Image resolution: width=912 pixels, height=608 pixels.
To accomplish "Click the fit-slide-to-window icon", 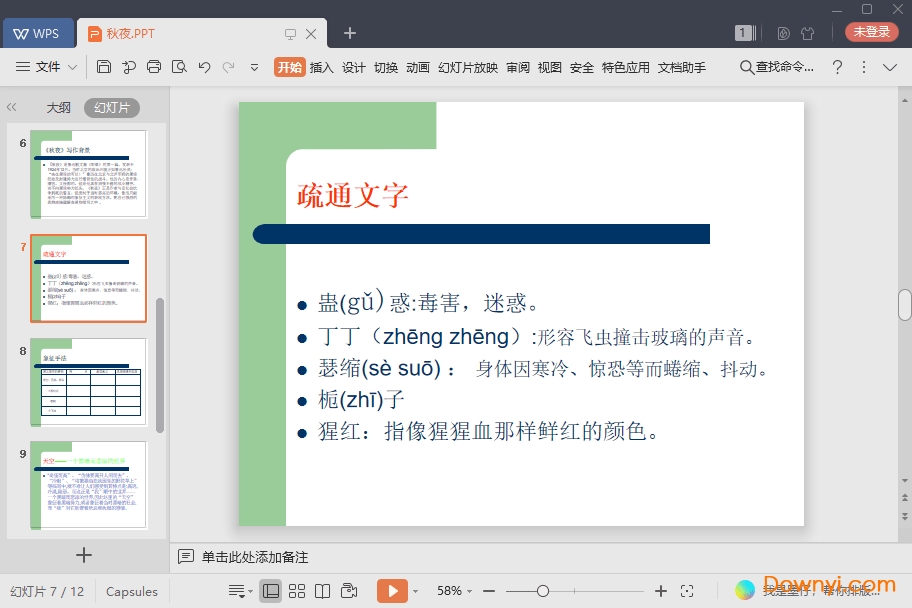I will pyautogui.click(x=687, y=591).
